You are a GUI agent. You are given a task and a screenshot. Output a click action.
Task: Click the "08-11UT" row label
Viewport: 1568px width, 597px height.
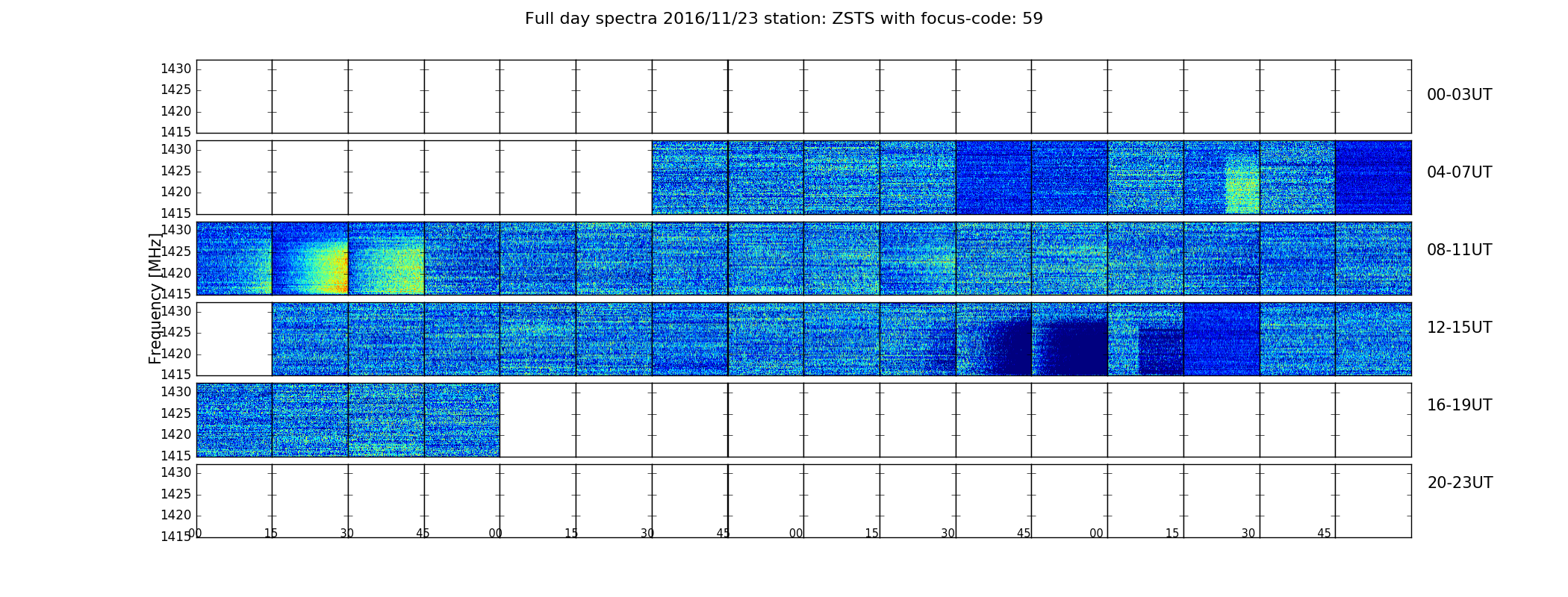(x=1459, y=250)
